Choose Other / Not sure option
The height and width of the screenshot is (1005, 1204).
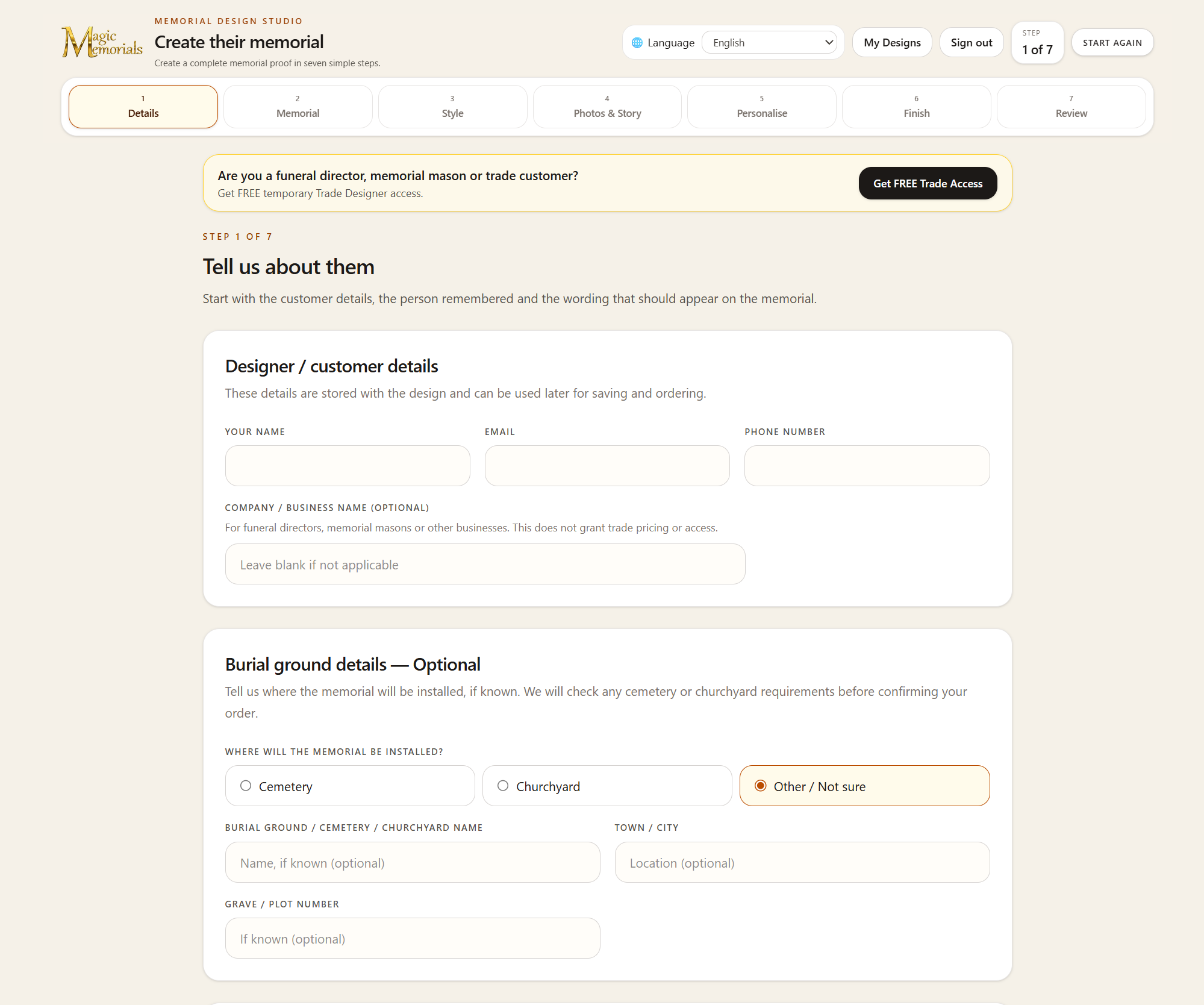coord(864,786)
